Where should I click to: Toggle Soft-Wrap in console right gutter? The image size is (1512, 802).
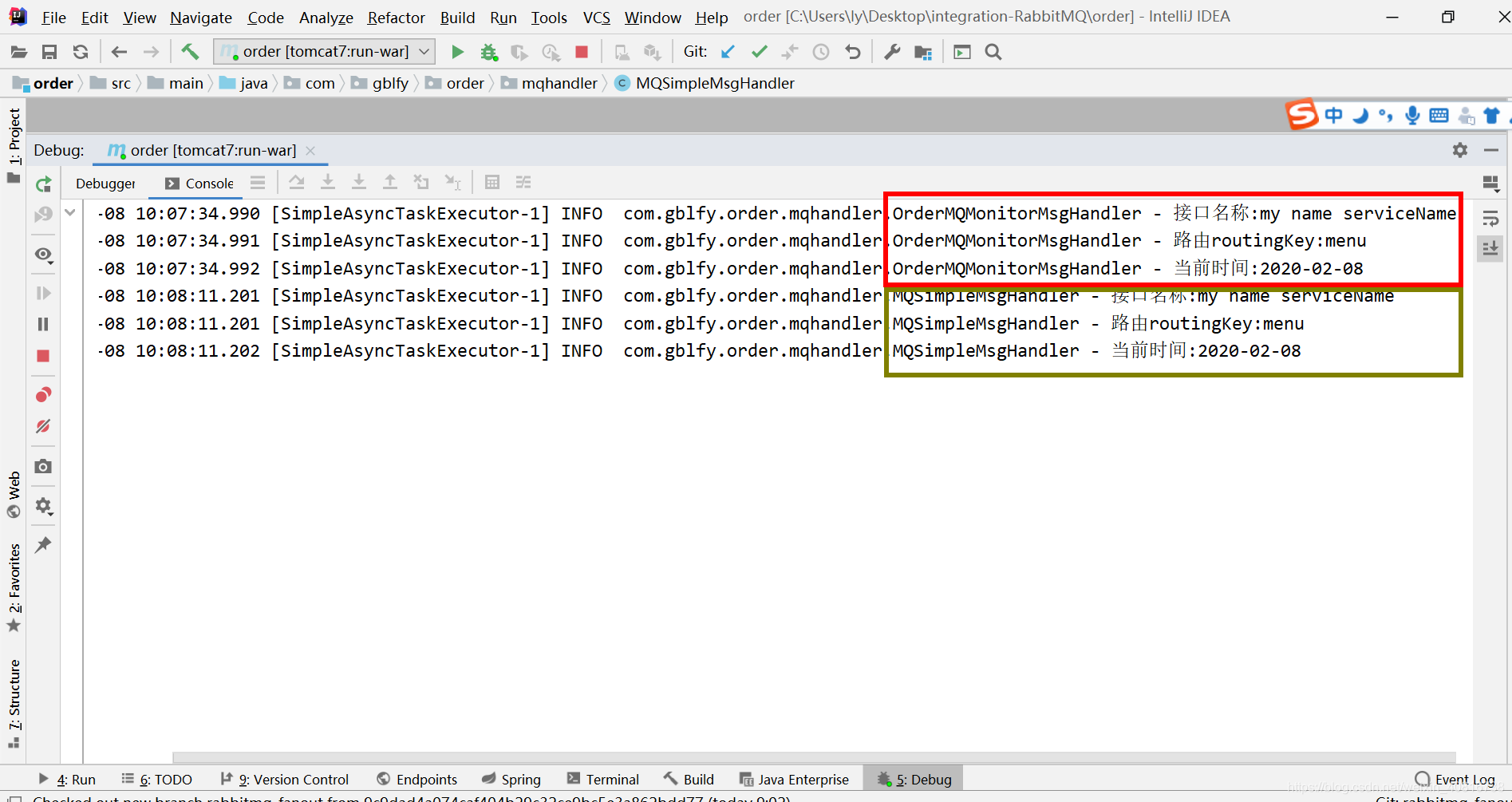click(x=1490, y=218)
